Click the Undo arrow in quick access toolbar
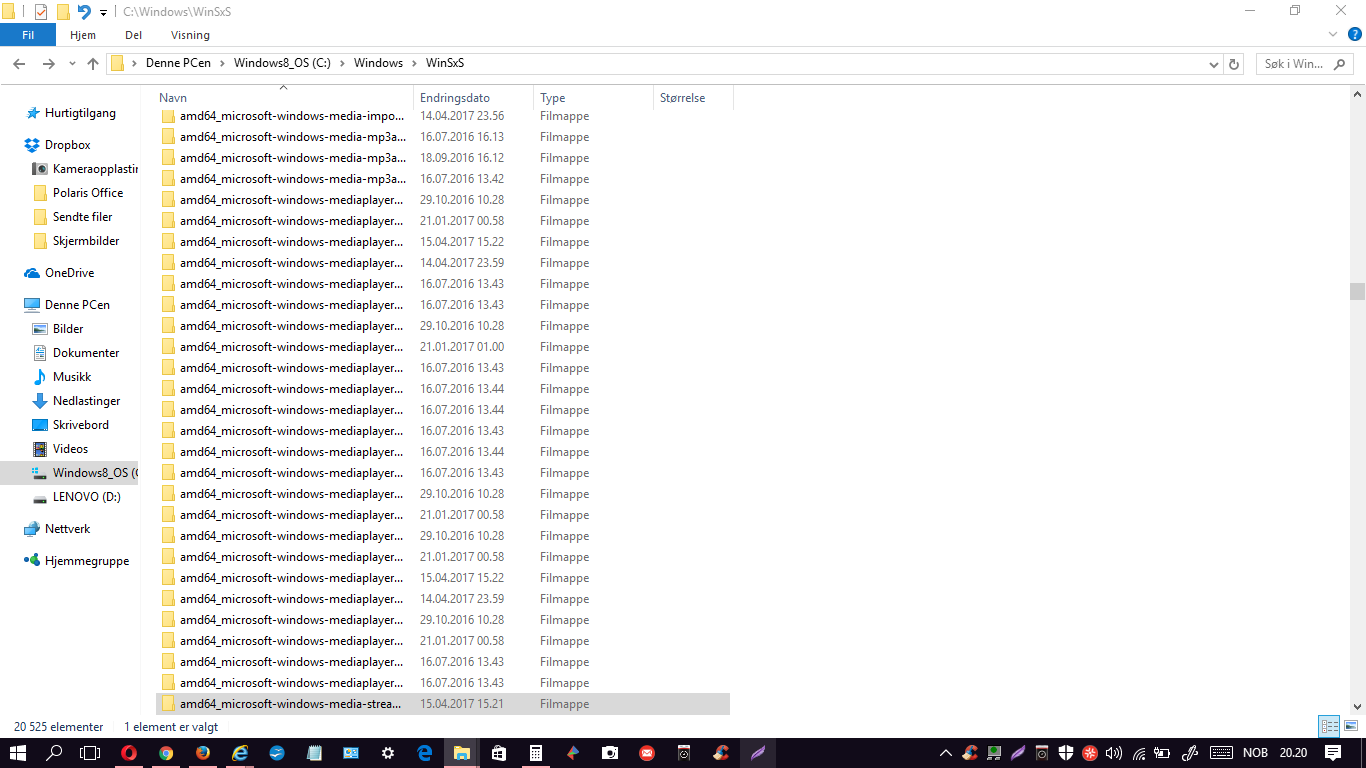The width and height of the screenshot is (1366, 768). click(x=84, y=12)
